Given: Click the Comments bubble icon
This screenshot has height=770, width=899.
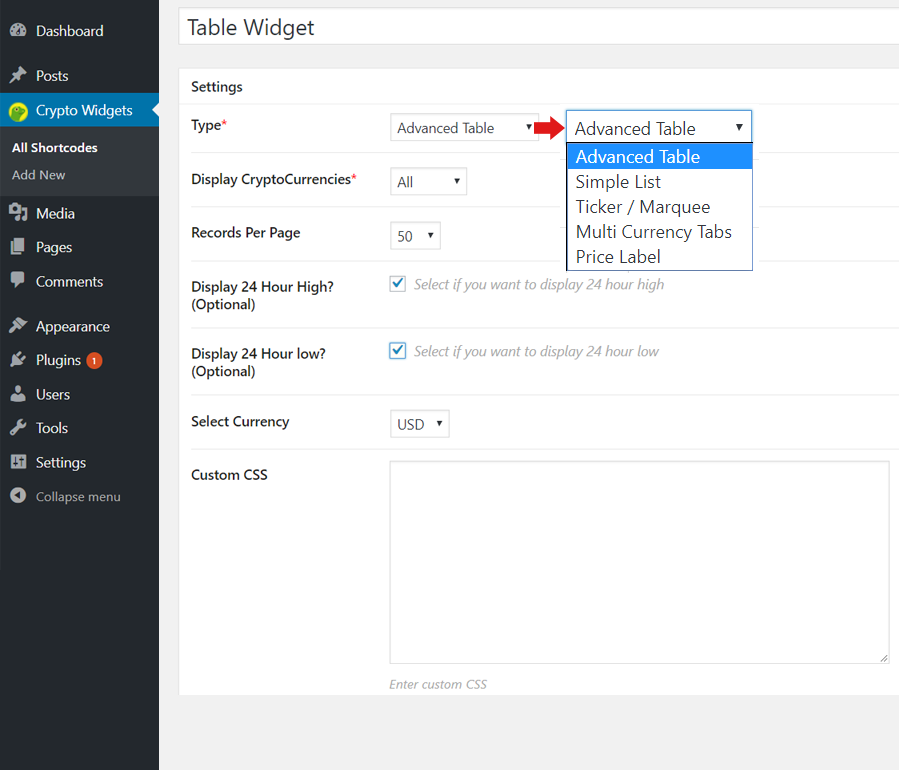Looking at the screenshot, I should pos(18,281).
